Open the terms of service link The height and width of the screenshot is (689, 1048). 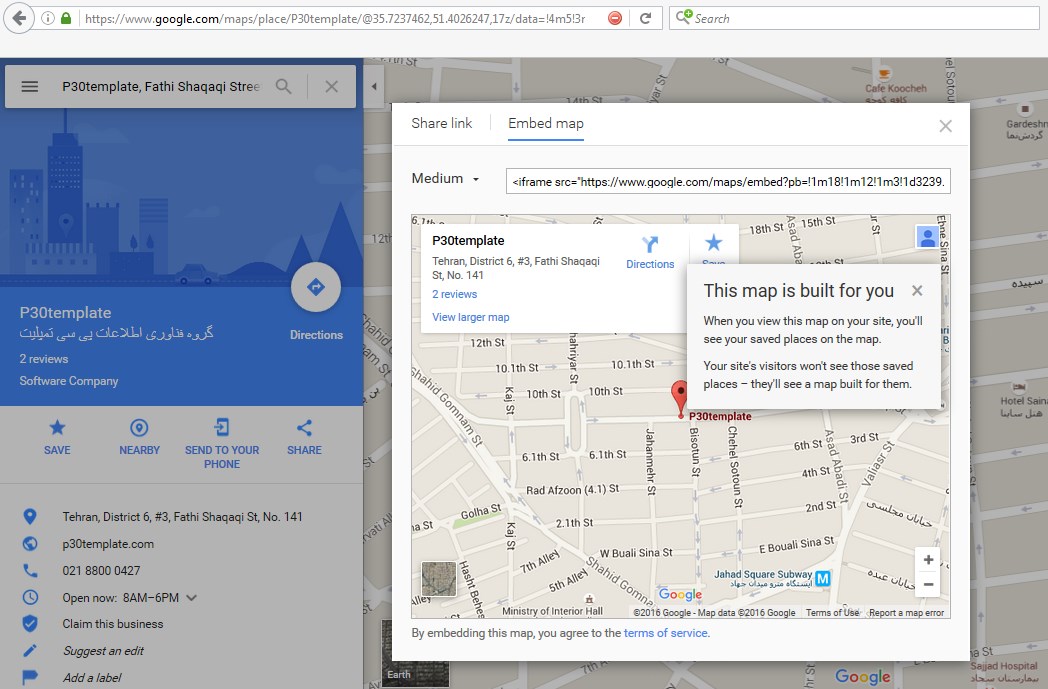[x=666, y=633]
